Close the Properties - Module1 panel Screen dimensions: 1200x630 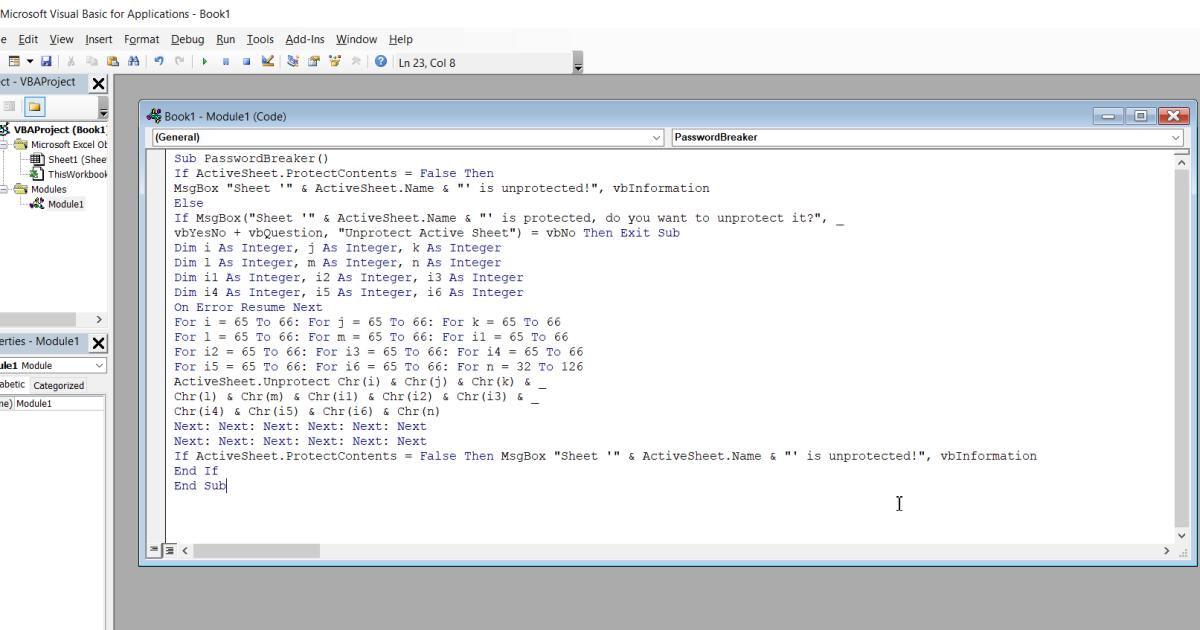point(99,343)
